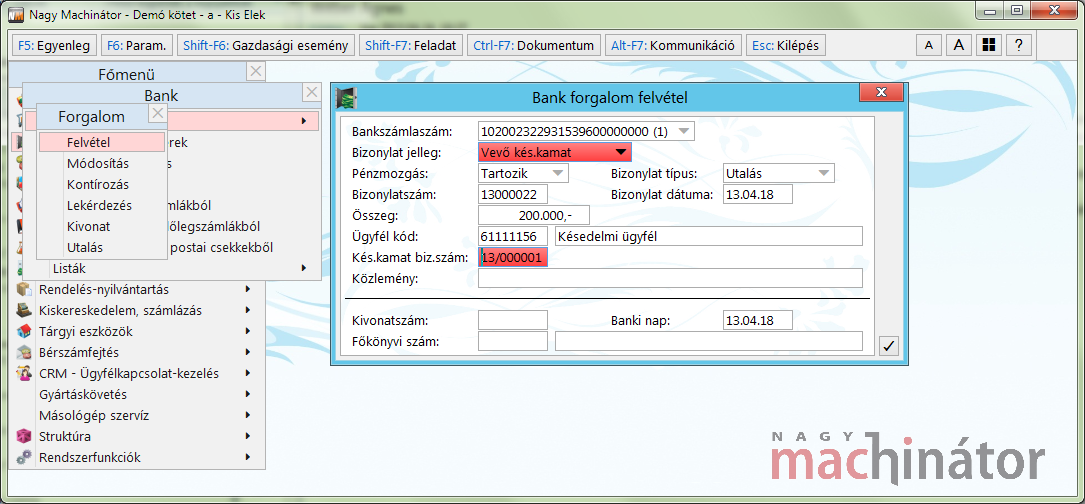Open Másológép szervíz in the main menu
Screen dimensions: 1085x504
[135, 415]
